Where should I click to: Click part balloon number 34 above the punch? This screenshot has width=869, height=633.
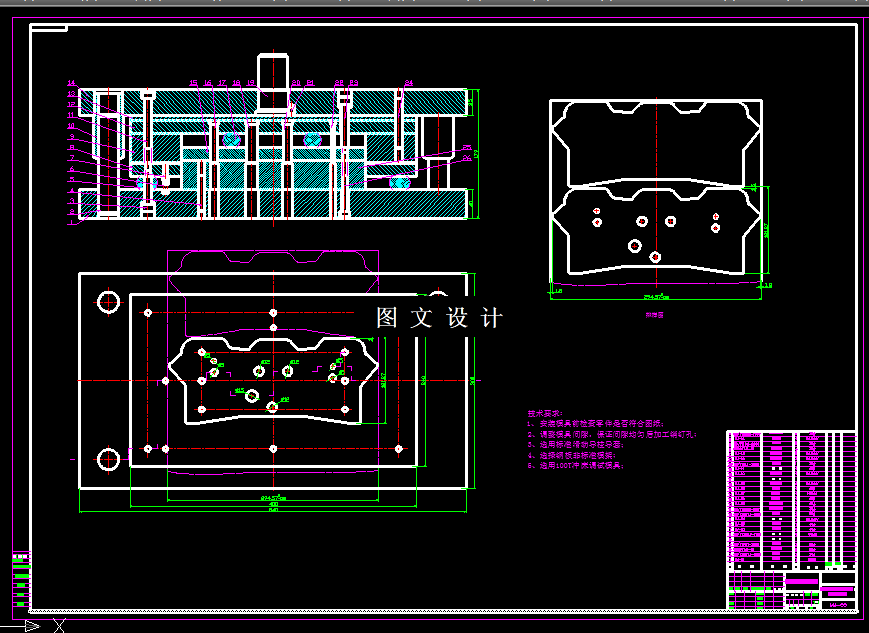pos(409,81)
